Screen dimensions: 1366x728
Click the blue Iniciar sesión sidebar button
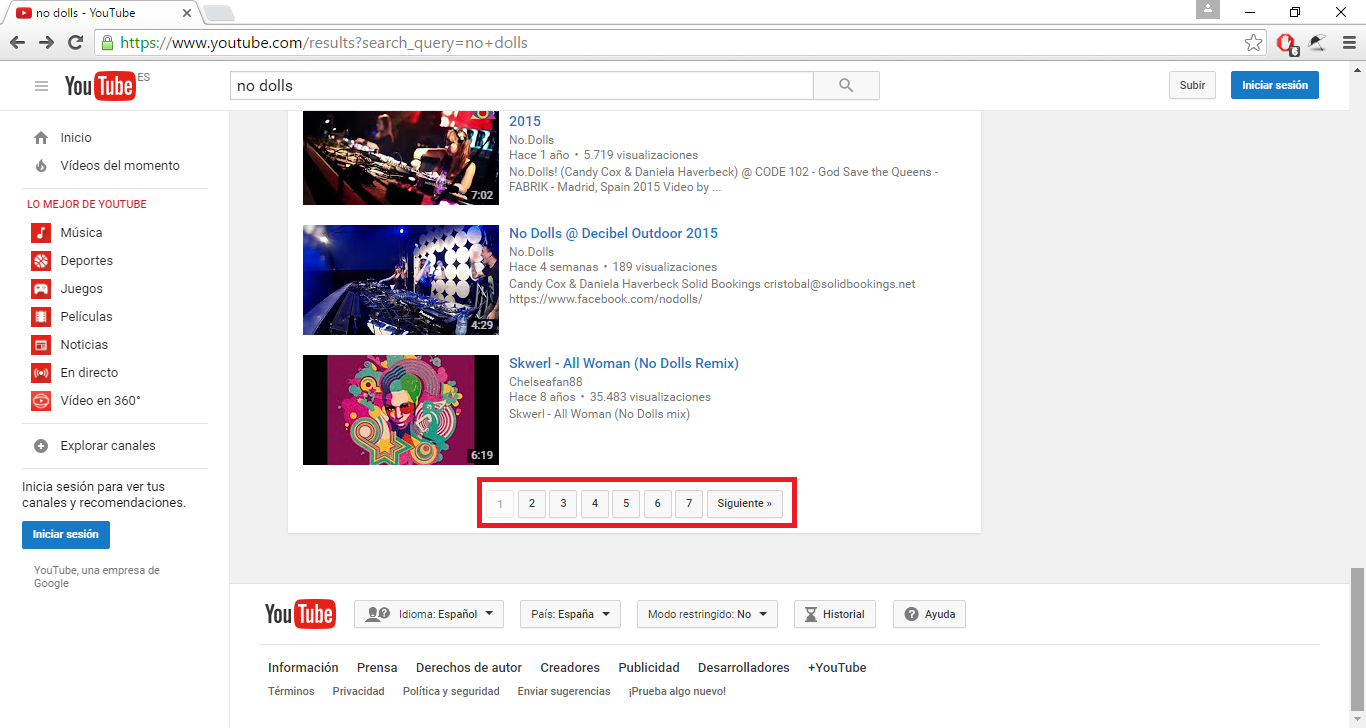pyautogui.click(x=66, y=535)
